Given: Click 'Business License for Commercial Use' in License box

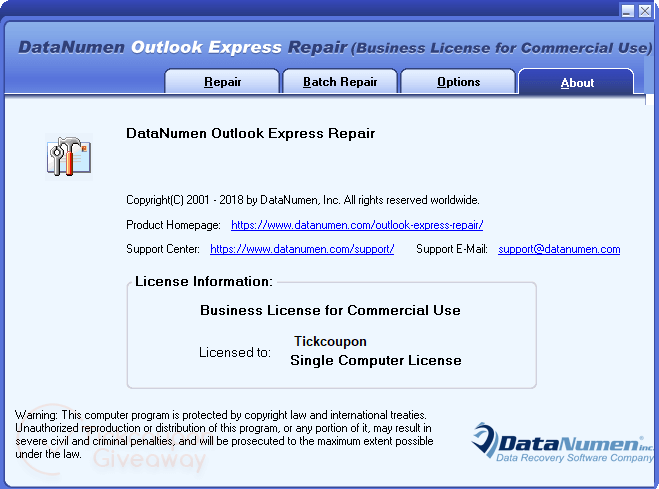Looking at the screenshot, I should 330,310.
